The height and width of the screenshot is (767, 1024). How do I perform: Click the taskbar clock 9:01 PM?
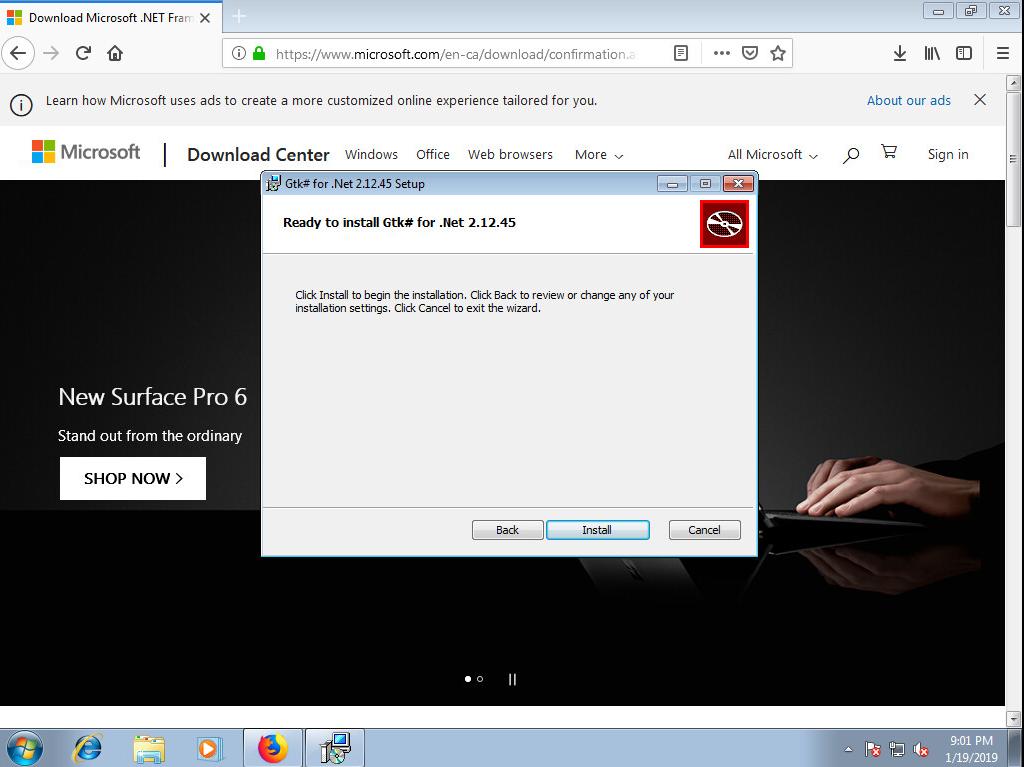point(971,741)
